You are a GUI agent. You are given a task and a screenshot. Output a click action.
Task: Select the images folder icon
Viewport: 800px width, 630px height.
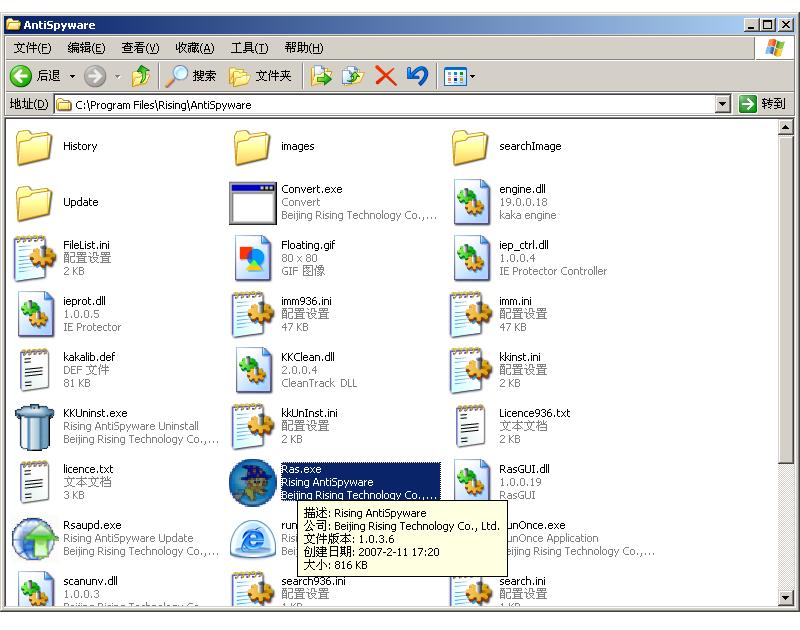[x=252, y=146]
